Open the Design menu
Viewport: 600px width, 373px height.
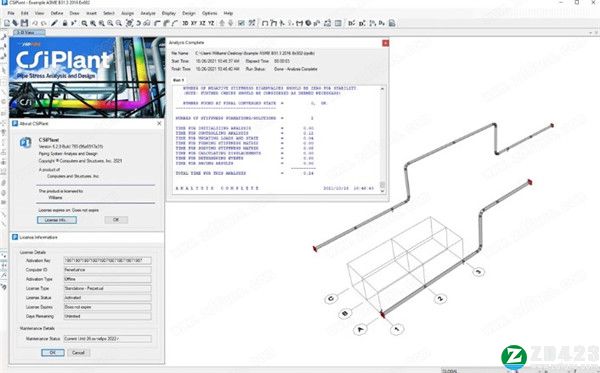click(x=188, y=13)
